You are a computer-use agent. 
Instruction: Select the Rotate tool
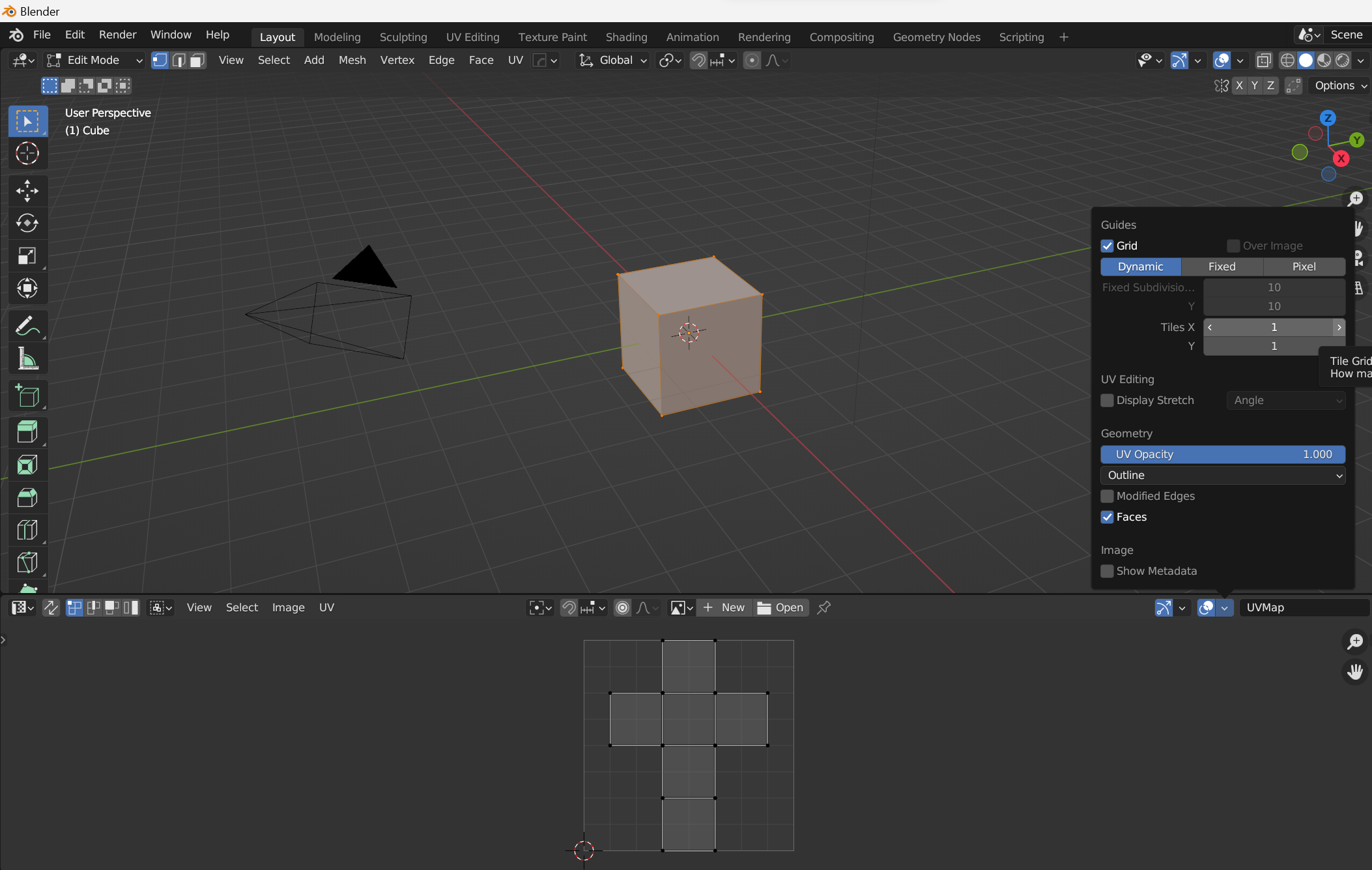tap(27, 223)
